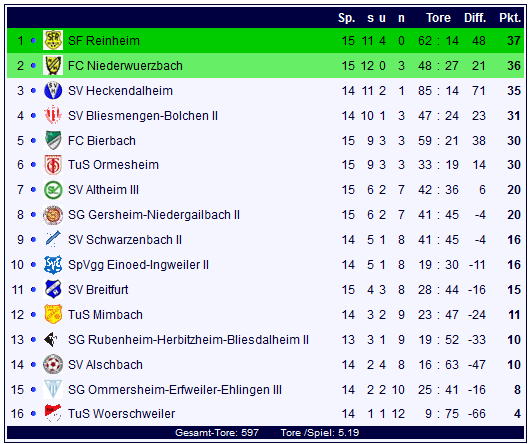Screen dimensions: 529x444
Task: Click the blue dot beside rank 1
Action: coord(33,40)
